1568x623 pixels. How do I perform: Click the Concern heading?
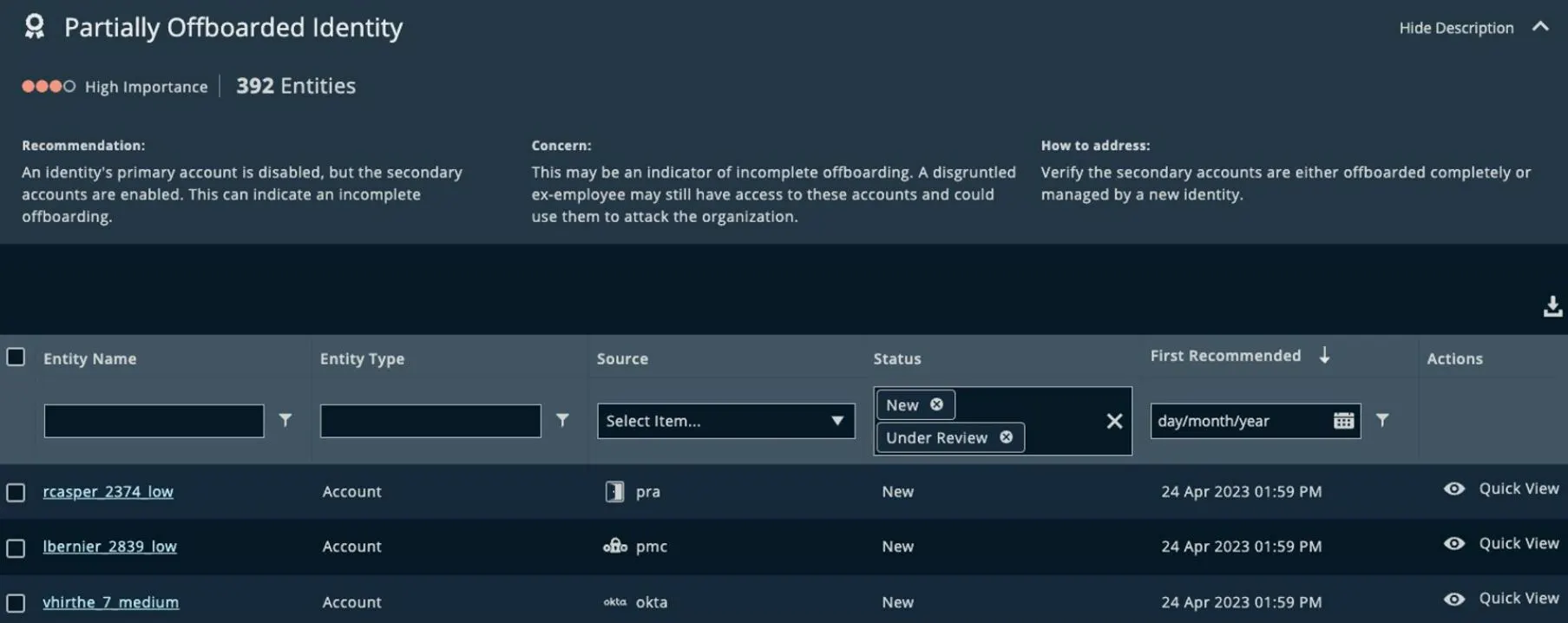tap(561, 146)
